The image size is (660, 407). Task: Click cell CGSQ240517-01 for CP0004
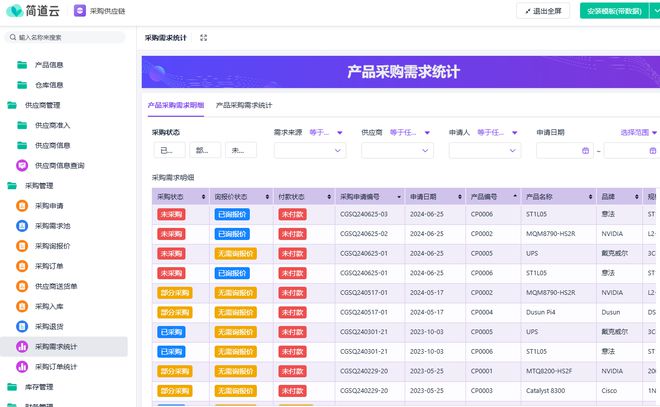click(364, 312)
